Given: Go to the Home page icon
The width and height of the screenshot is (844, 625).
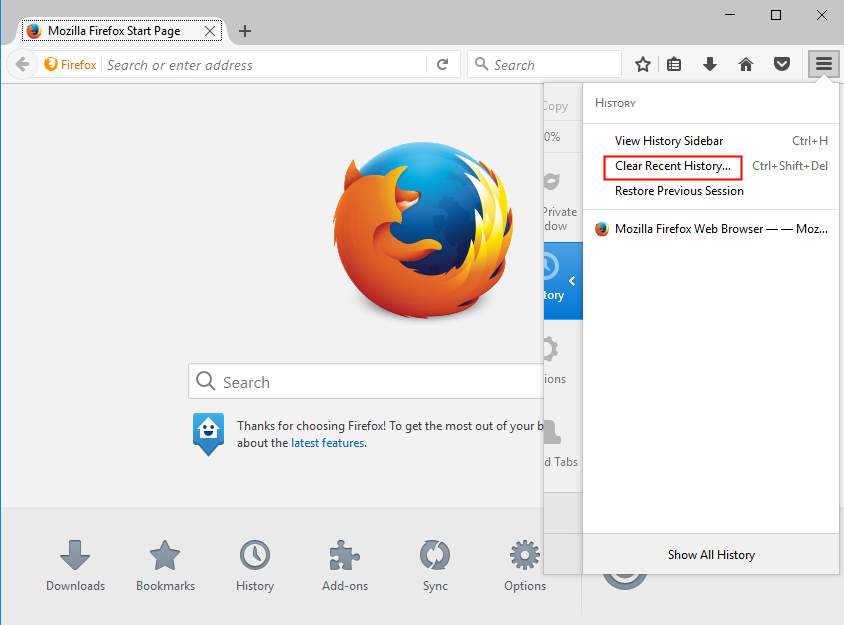Looking at the screenshot, I should coord(746,64).
